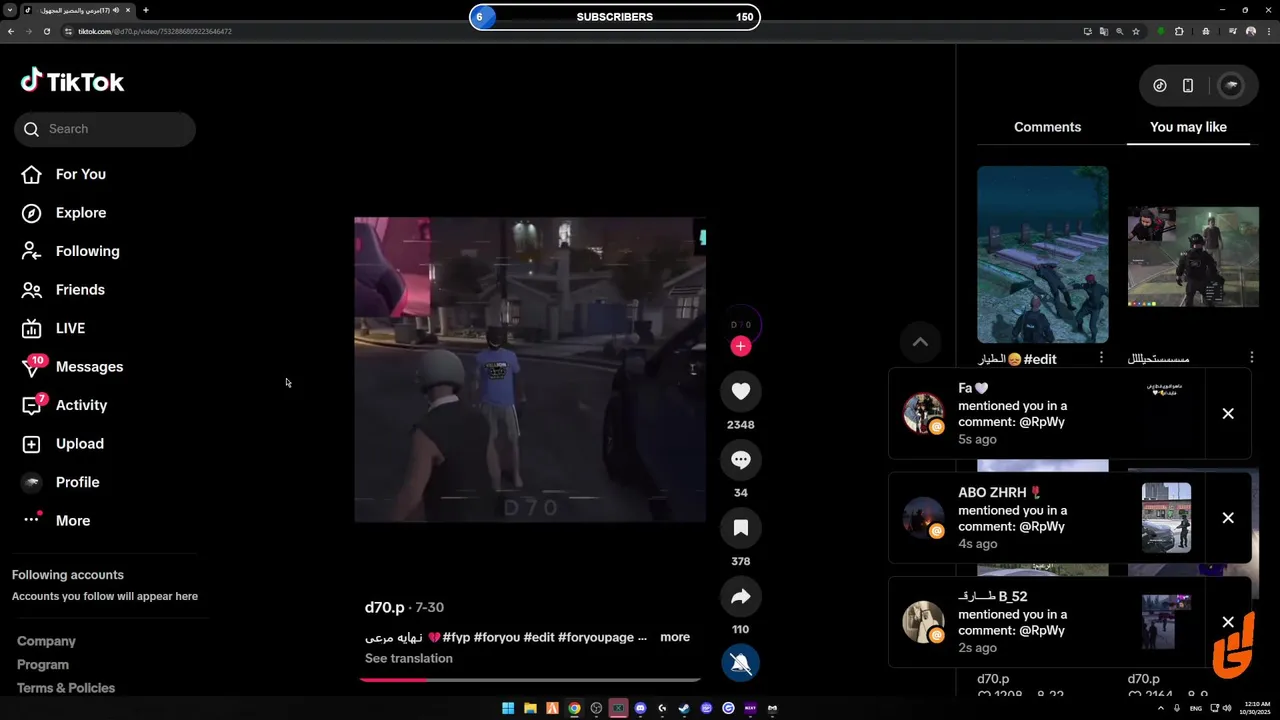Bookmark this page with star icon
Viewport: 1280px width, 720px height.
[x=1136, y=31]
